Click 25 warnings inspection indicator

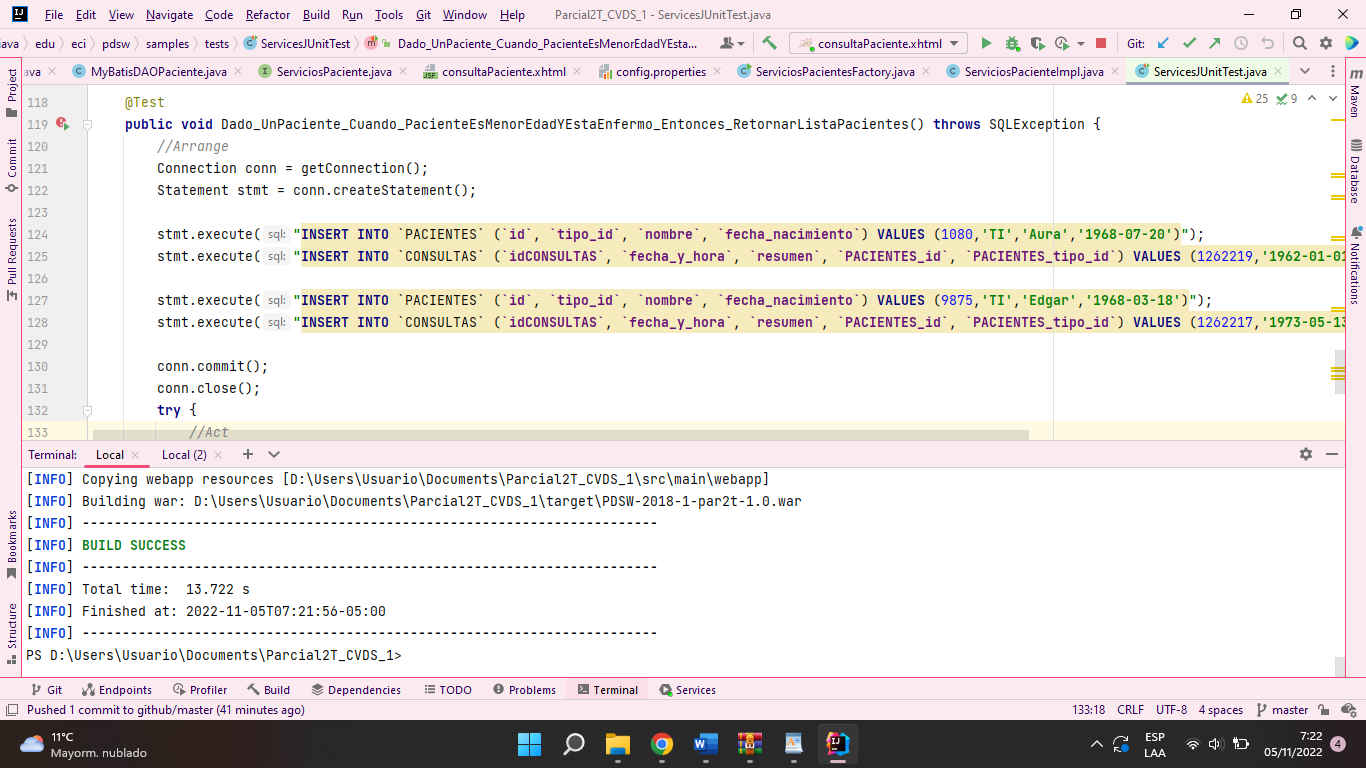click(x=1255, y=98)
